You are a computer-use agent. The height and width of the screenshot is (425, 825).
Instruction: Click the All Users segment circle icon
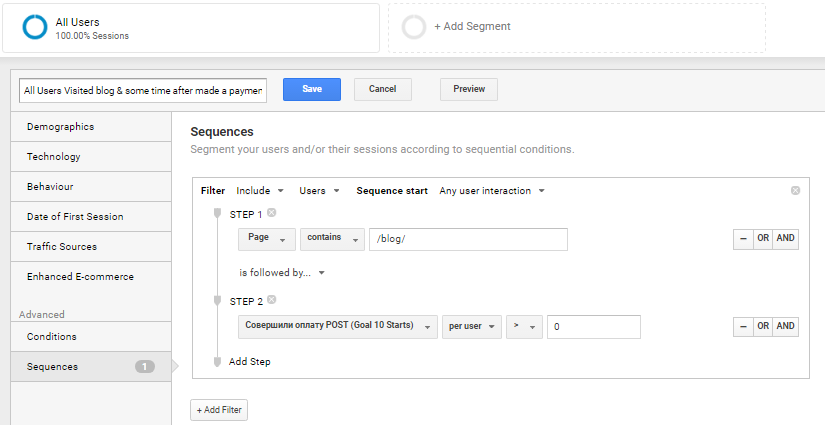[x=35, y=27]
